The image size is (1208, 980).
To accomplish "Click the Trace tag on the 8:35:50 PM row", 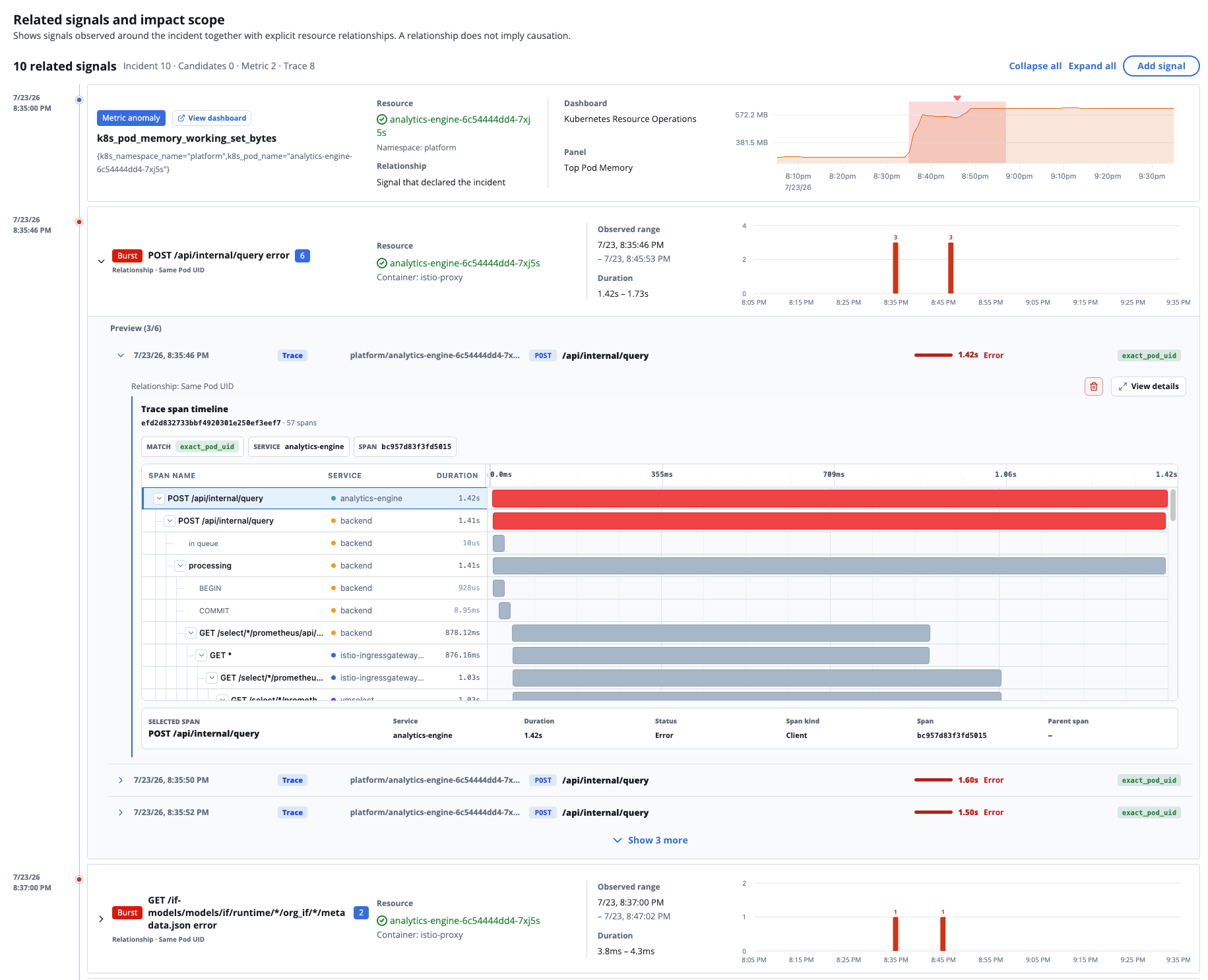I will [x=292, y=780].
